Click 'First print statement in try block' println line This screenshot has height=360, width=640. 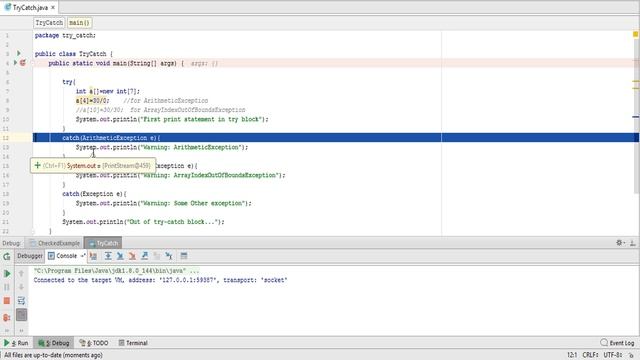point(172,119)
